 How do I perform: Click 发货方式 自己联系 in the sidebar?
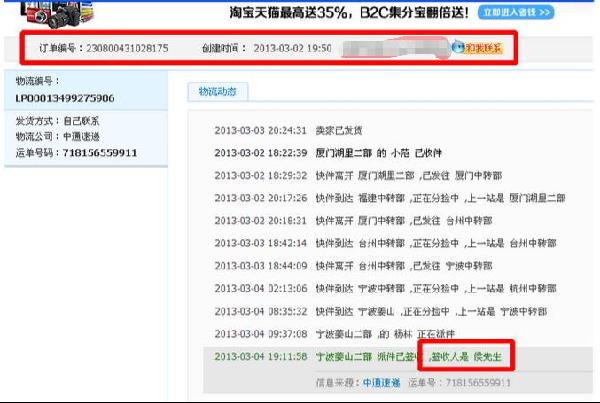tap(58, 121)
